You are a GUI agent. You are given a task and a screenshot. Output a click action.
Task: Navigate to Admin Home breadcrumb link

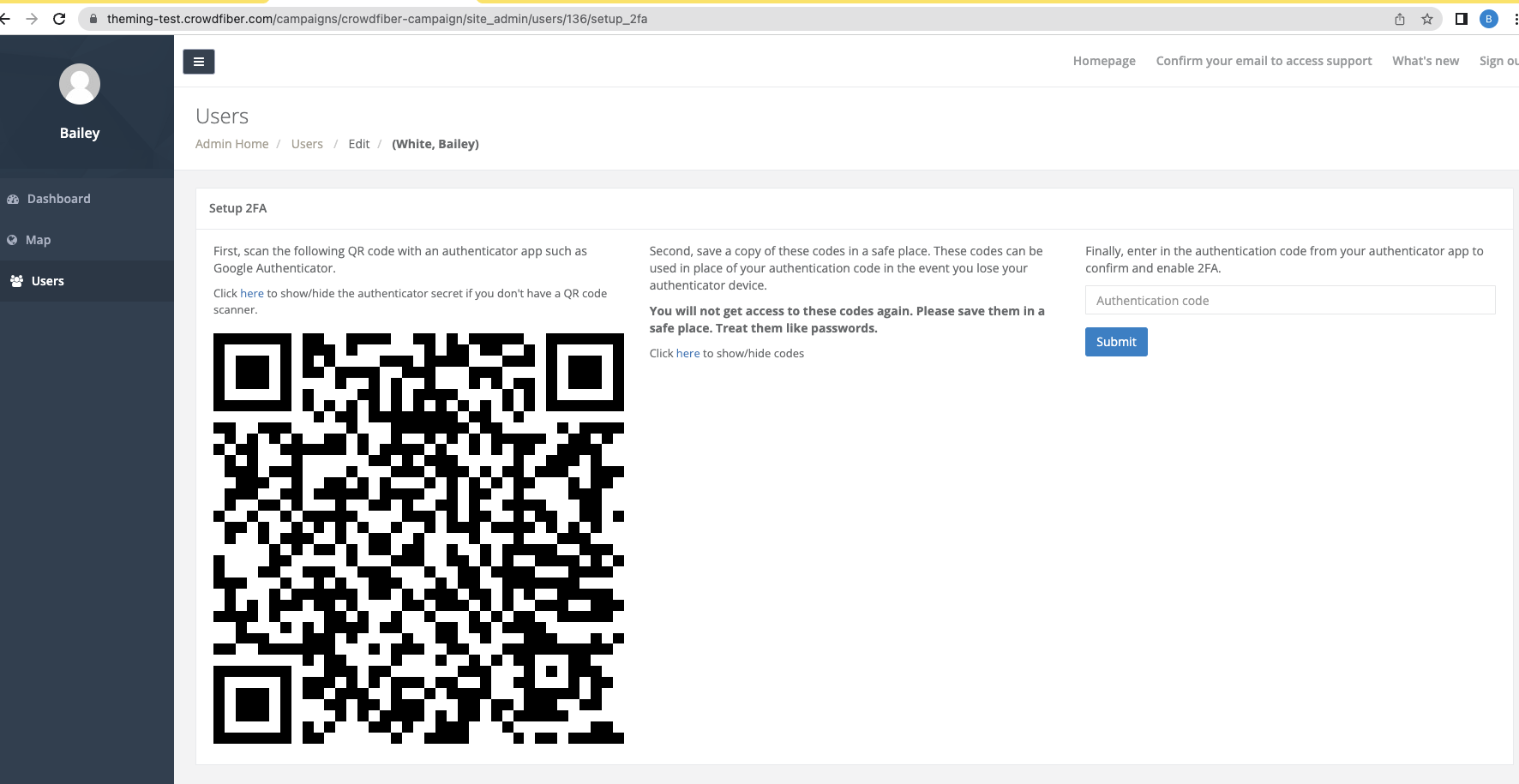point(231,143)
